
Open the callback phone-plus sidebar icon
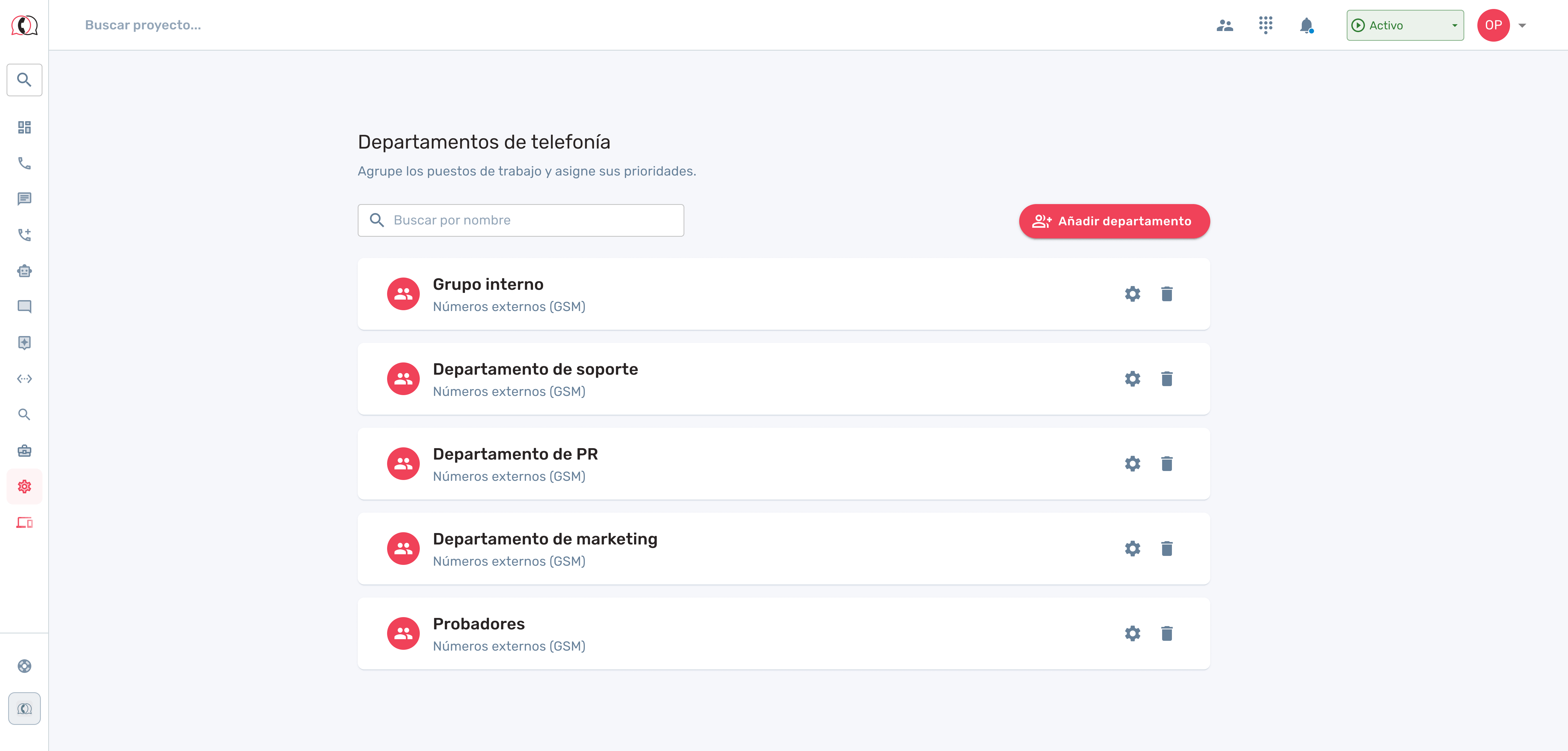24,235
